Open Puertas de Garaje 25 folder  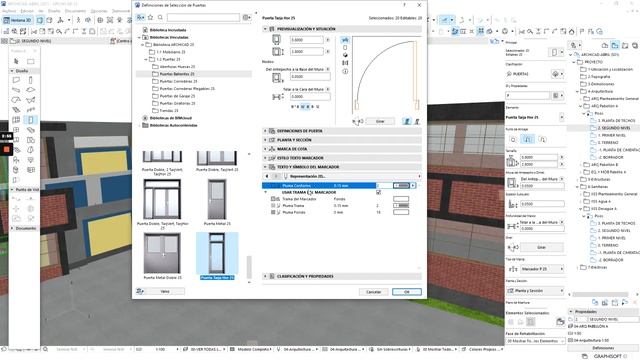pyautogui.click(x=177, y=96)
